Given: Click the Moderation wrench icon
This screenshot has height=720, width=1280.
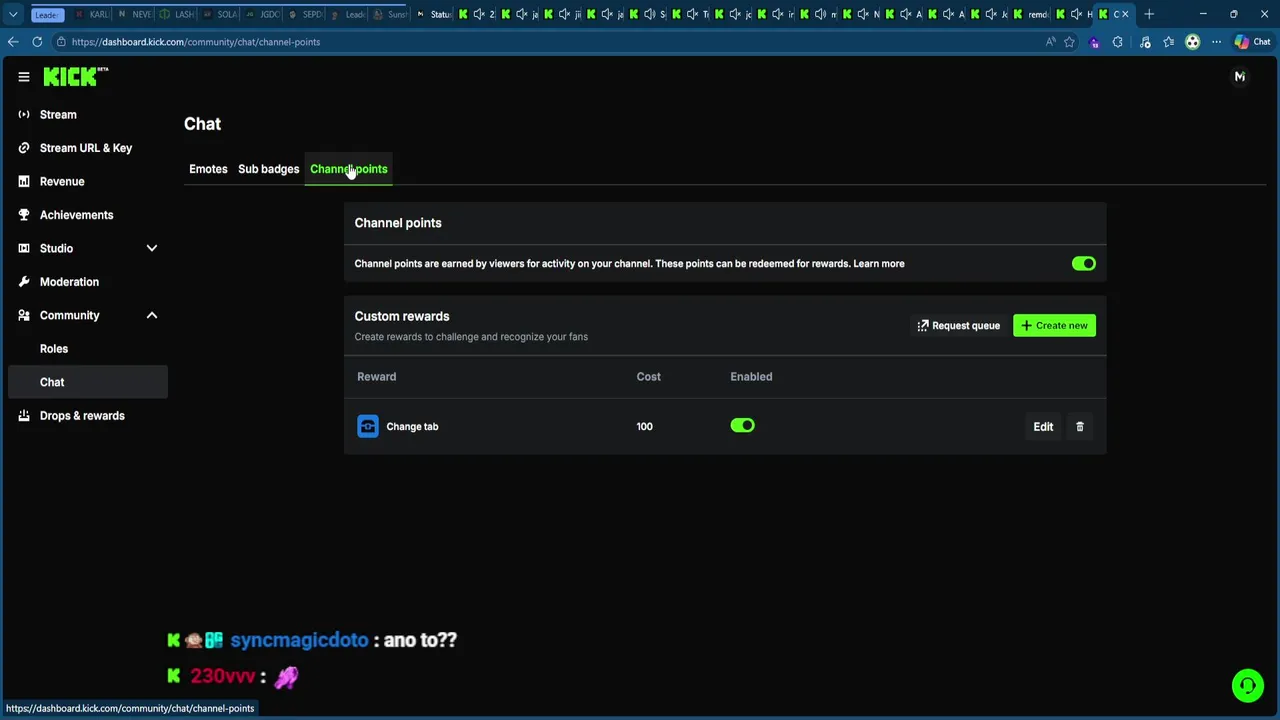Looking at the screenshot, I should 24,282.
